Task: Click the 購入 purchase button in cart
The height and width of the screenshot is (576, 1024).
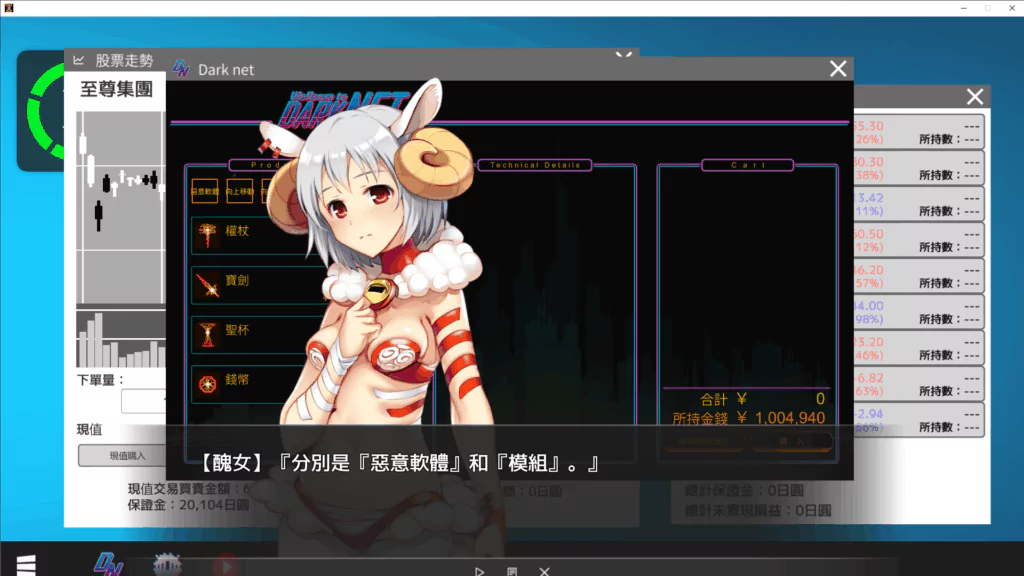Action: (x=793, y=441)
